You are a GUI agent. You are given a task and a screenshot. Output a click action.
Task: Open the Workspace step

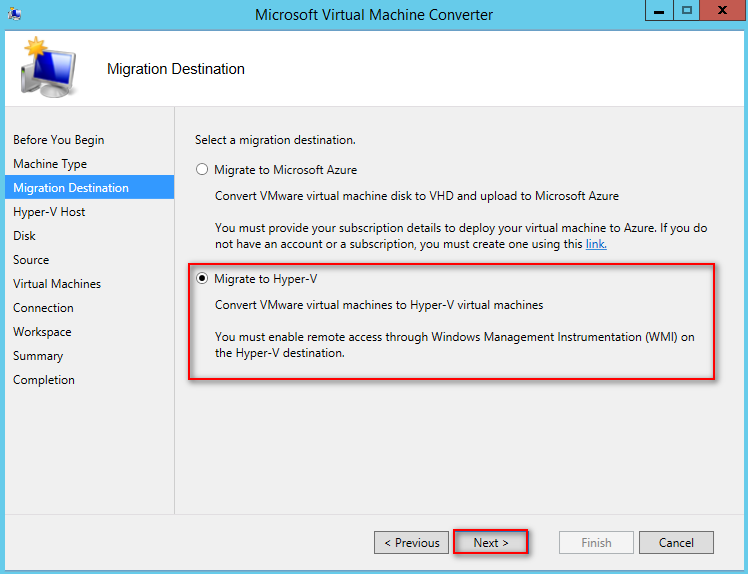click(x=42, y=332)
